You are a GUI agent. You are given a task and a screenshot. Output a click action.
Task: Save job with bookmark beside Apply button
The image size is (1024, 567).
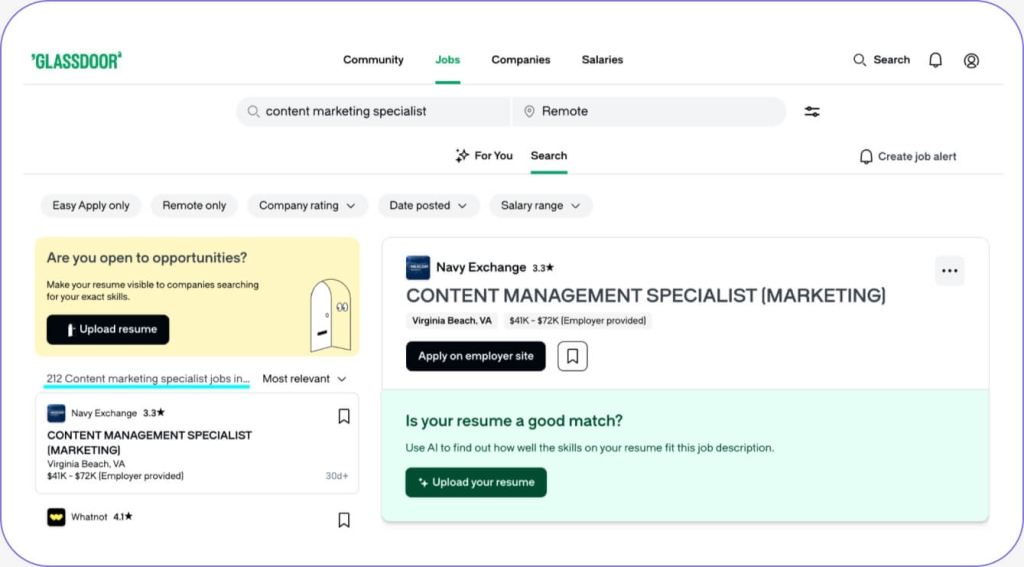[572, 356]
